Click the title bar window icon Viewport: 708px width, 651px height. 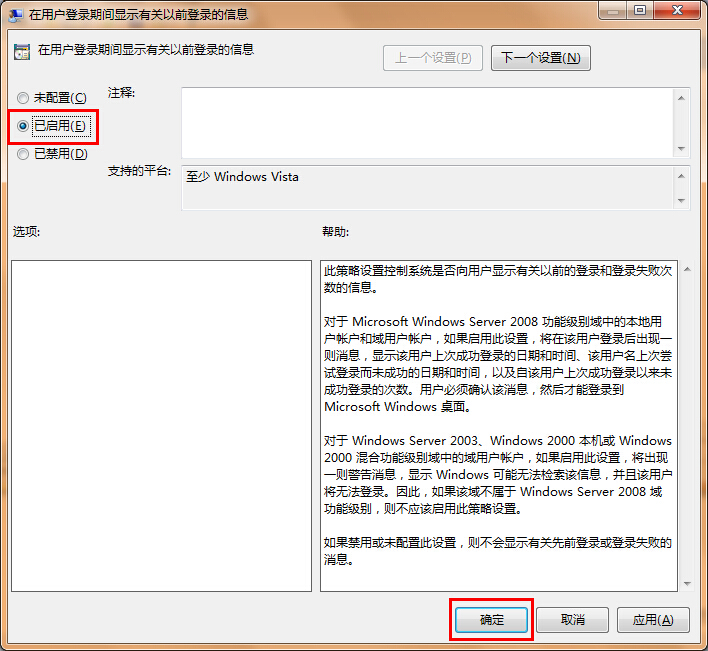click(15, 15)
